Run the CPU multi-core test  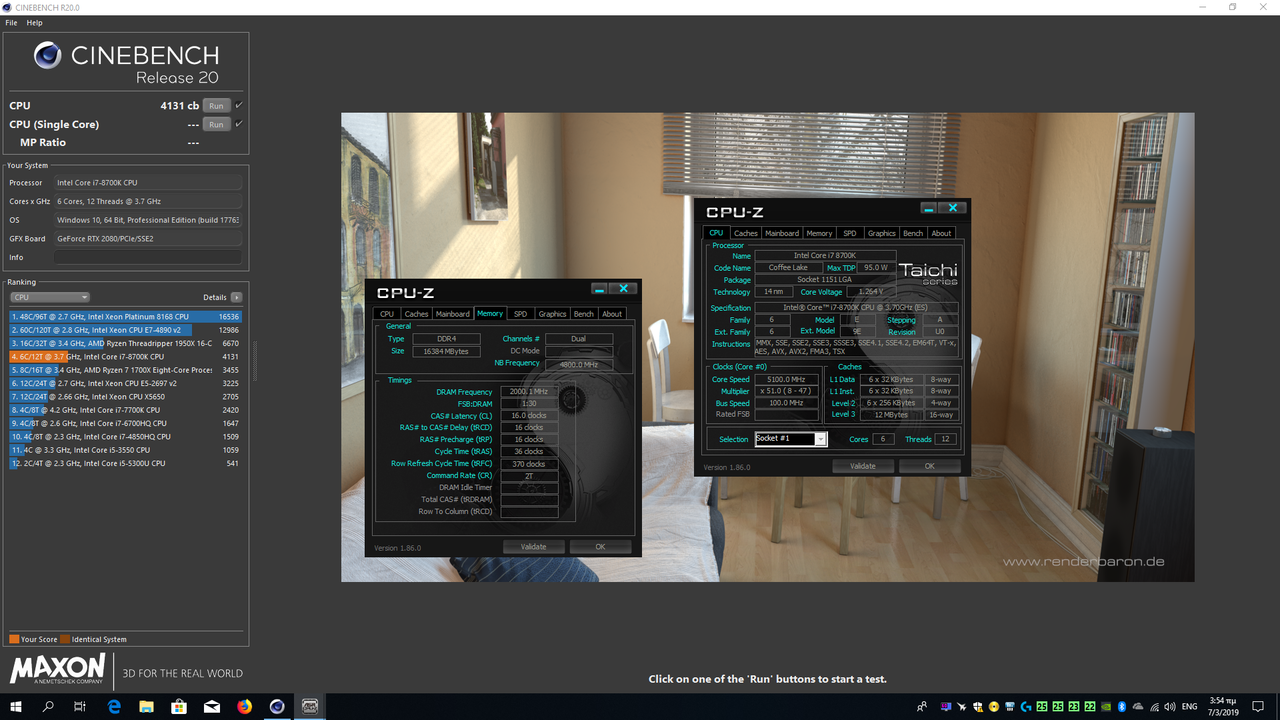click(x=216, y=105)
